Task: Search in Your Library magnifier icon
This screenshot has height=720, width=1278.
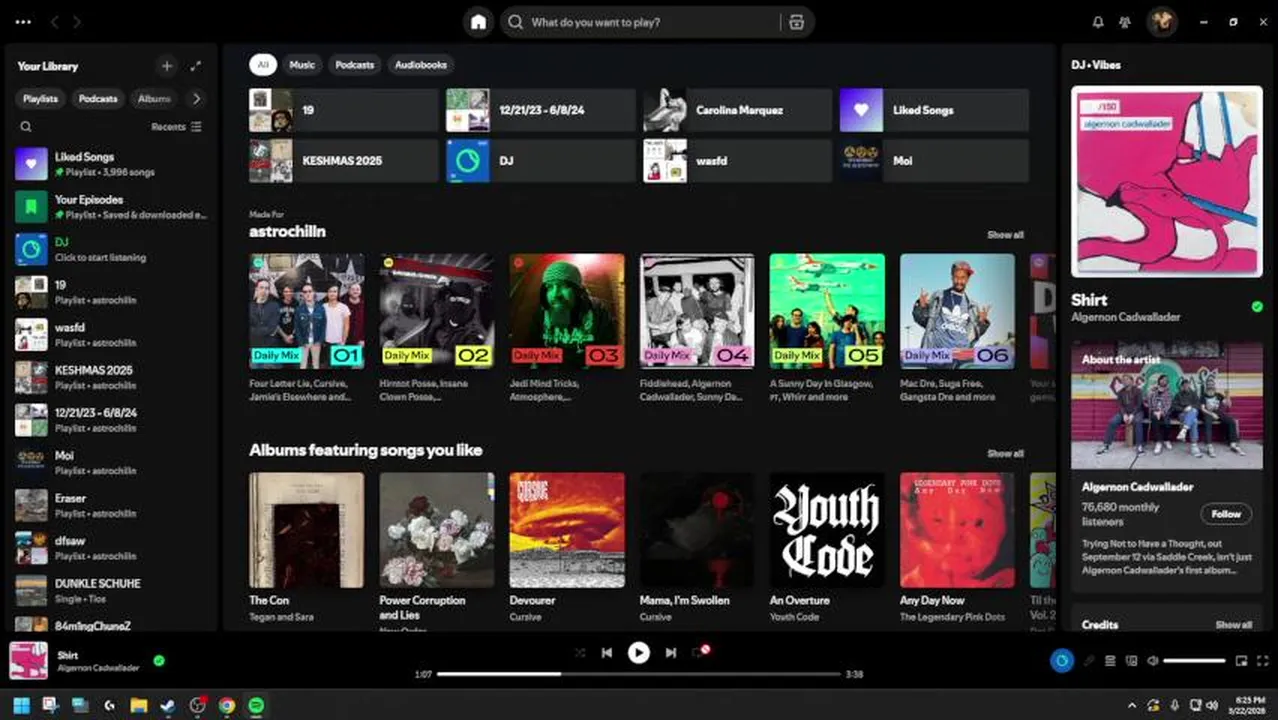Action: pyautogui.click(x=26, y=127)
